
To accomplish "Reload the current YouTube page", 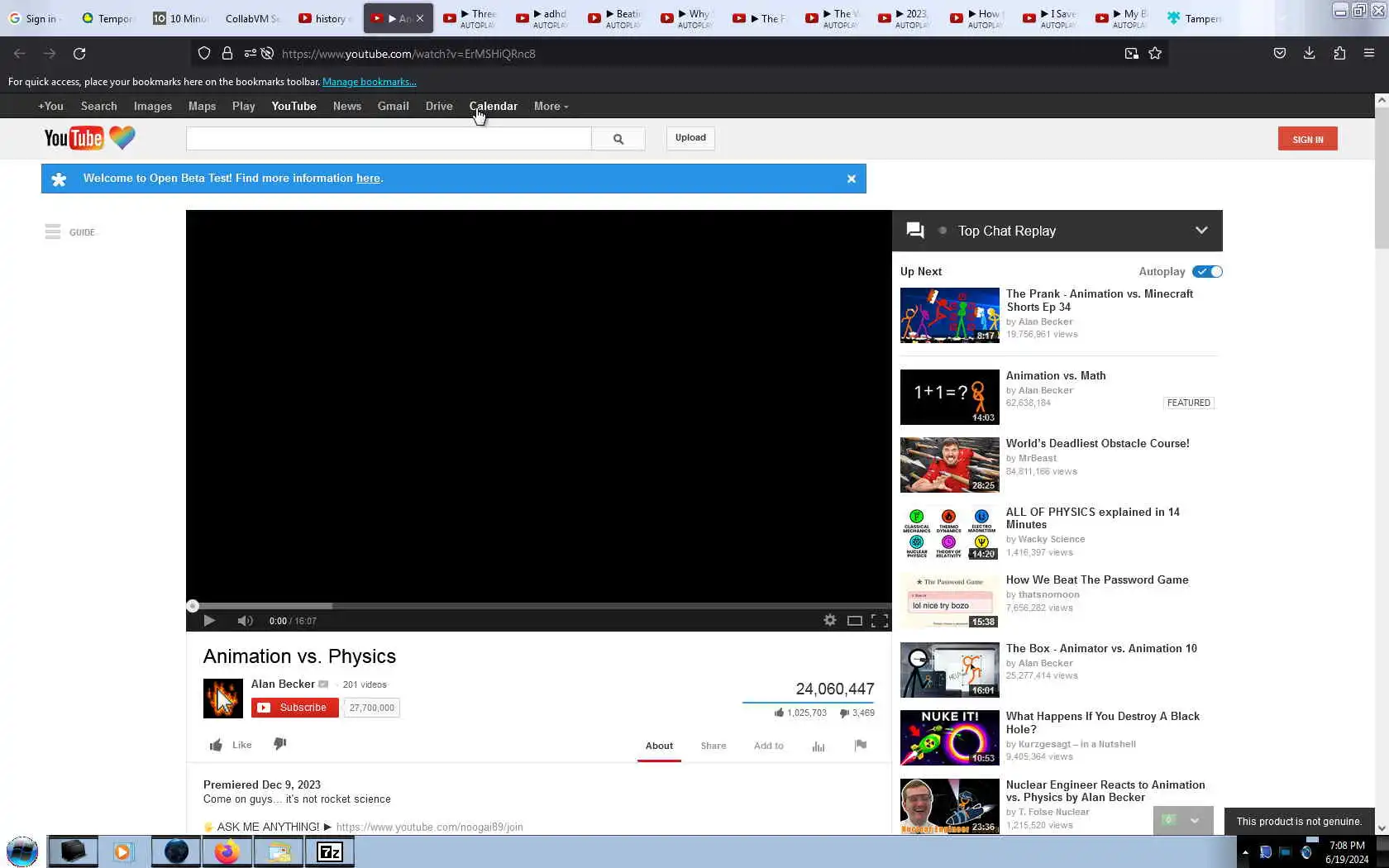I will click(x=79, y=54).
